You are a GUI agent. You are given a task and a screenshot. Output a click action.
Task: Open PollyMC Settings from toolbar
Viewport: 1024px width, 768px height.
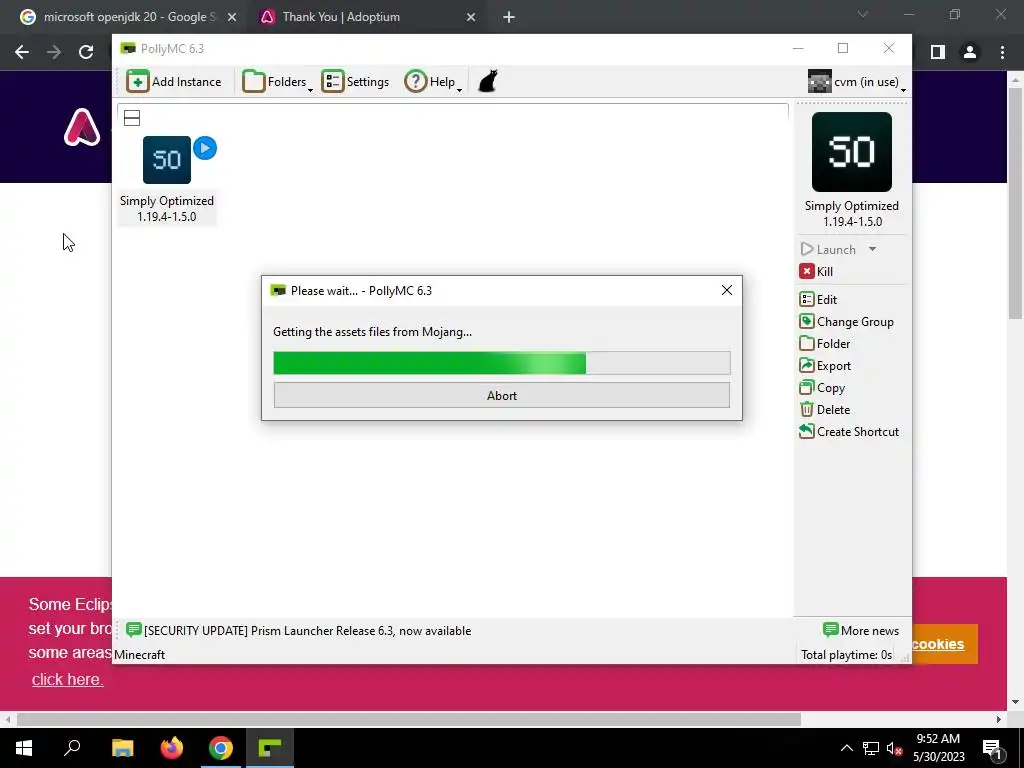[x=355, y=82]
